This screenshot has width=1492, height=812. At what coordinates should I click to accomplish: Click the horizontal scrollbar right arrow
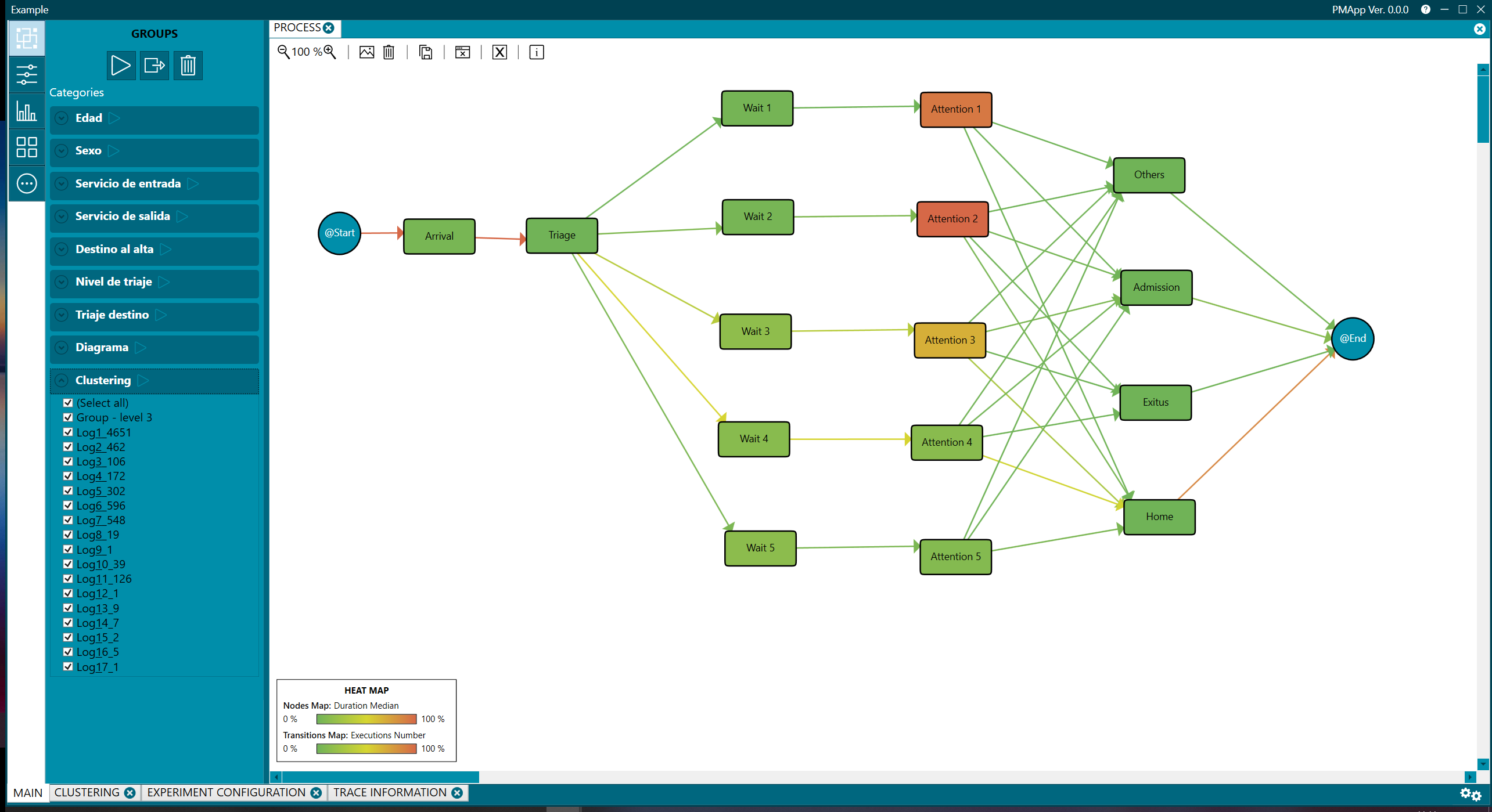(1471, 777)
